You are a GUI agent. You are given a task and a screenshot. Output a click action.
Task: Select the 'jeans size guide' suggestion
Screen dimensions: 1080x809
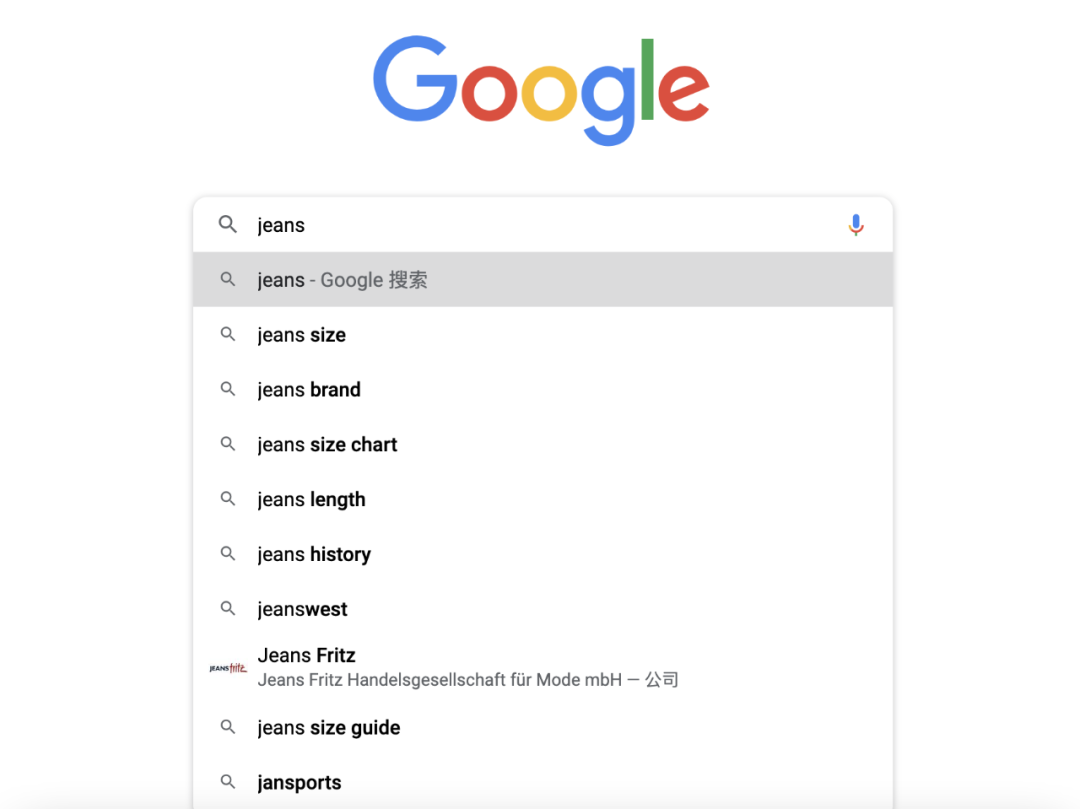tap(329, 727)
